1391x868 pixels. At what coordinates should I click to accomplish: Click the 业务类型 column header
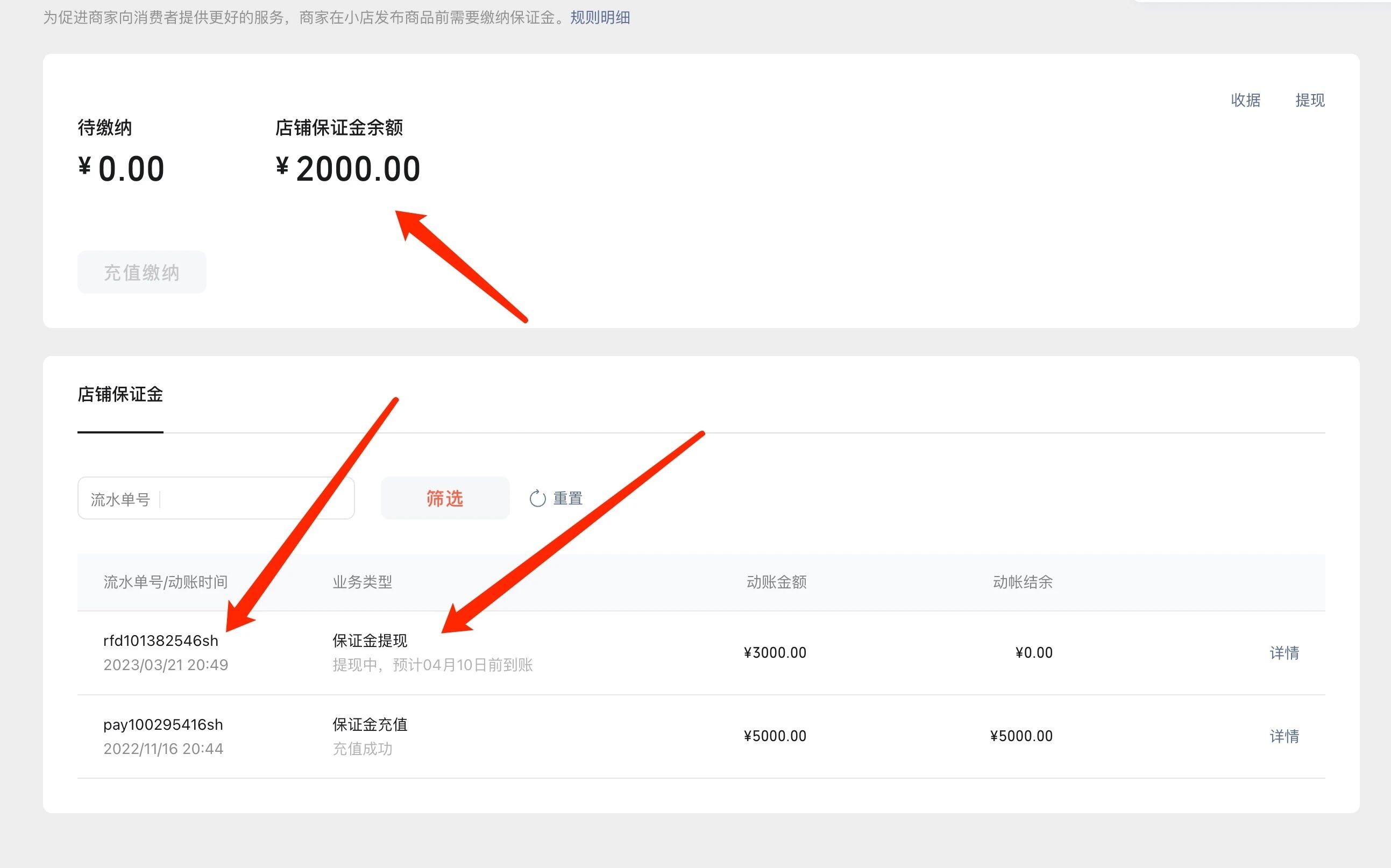362,582
